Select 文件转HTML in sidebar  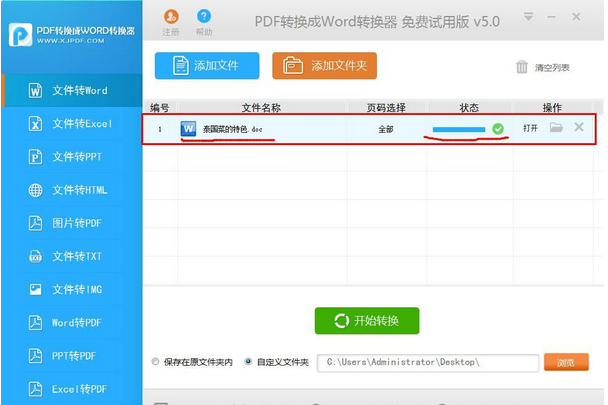[72, 190]
